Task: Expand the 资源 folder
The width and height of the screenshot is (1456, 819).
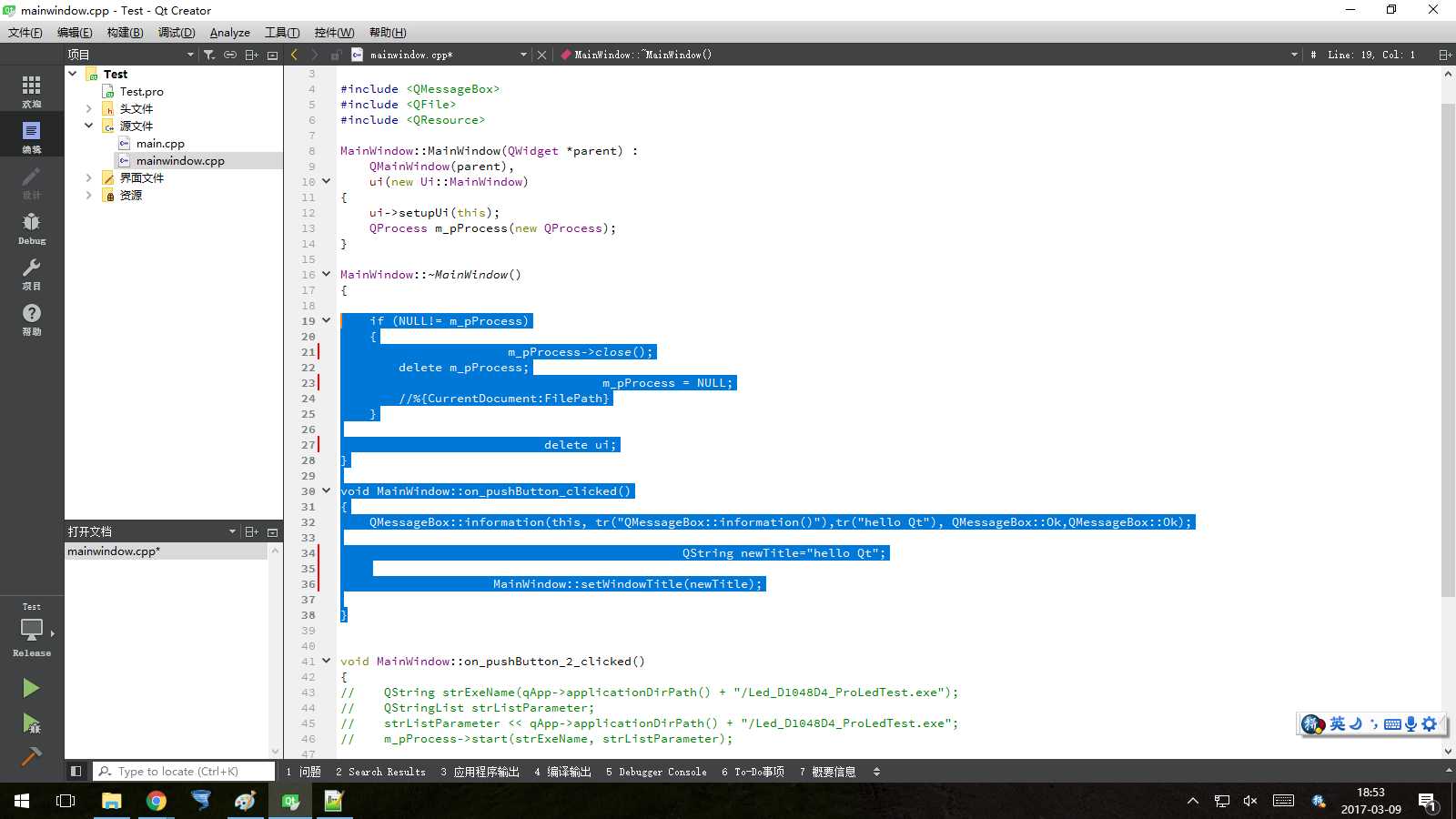Action: (x=88, y=195)
